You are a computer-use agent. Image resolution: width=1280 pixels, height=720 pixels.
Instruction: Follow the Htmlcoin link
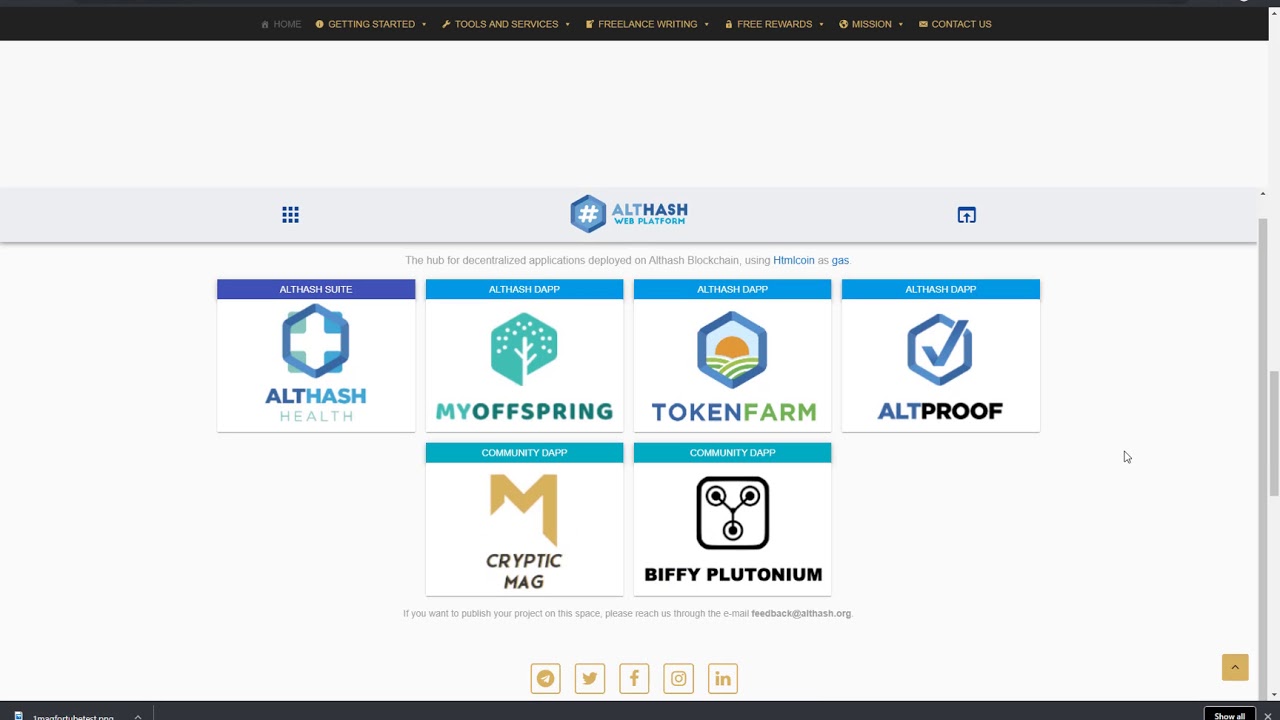[794, 260]
